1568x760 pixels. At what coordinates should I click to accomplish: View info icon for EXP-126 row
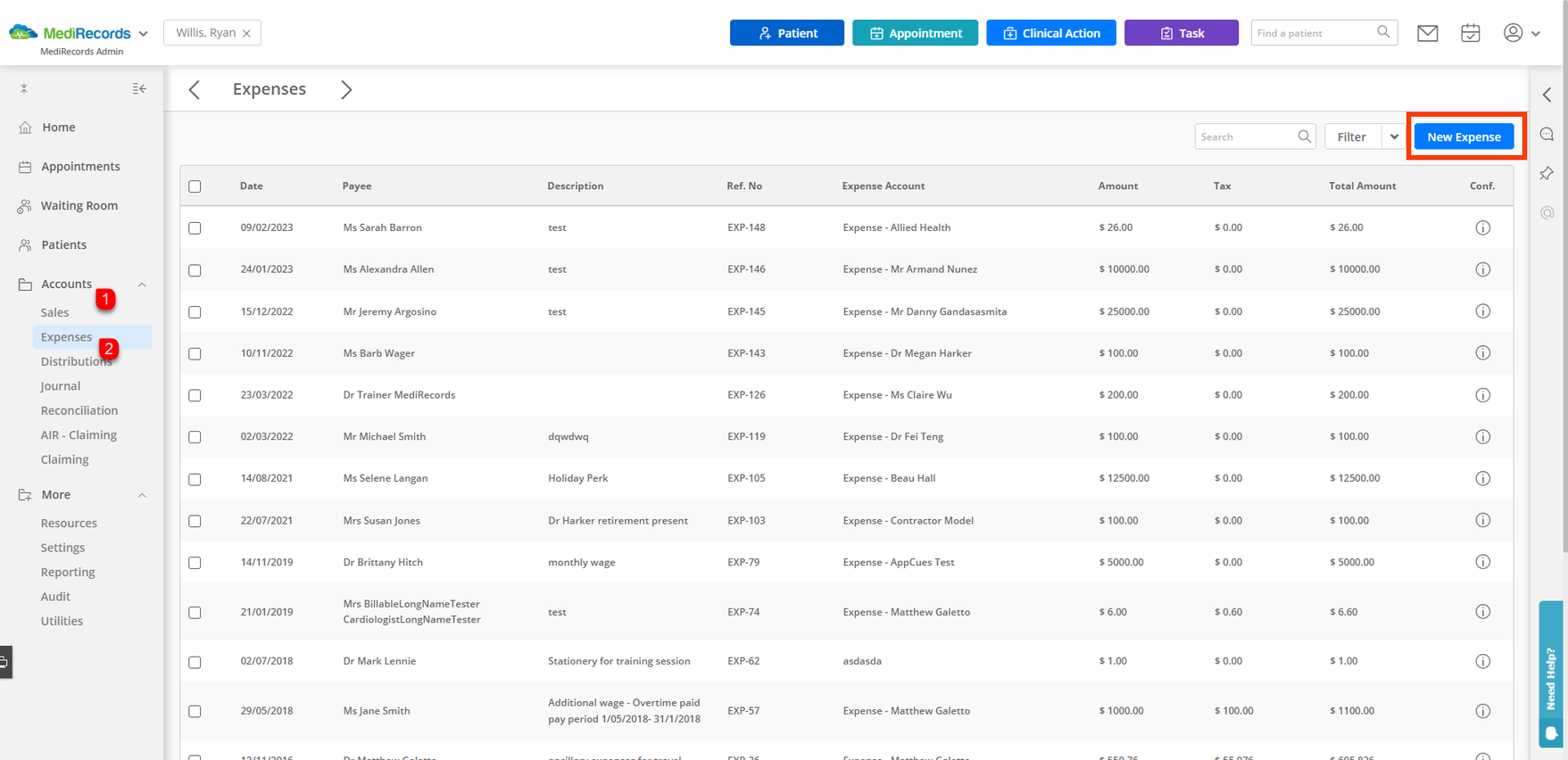pos(1482,395)
